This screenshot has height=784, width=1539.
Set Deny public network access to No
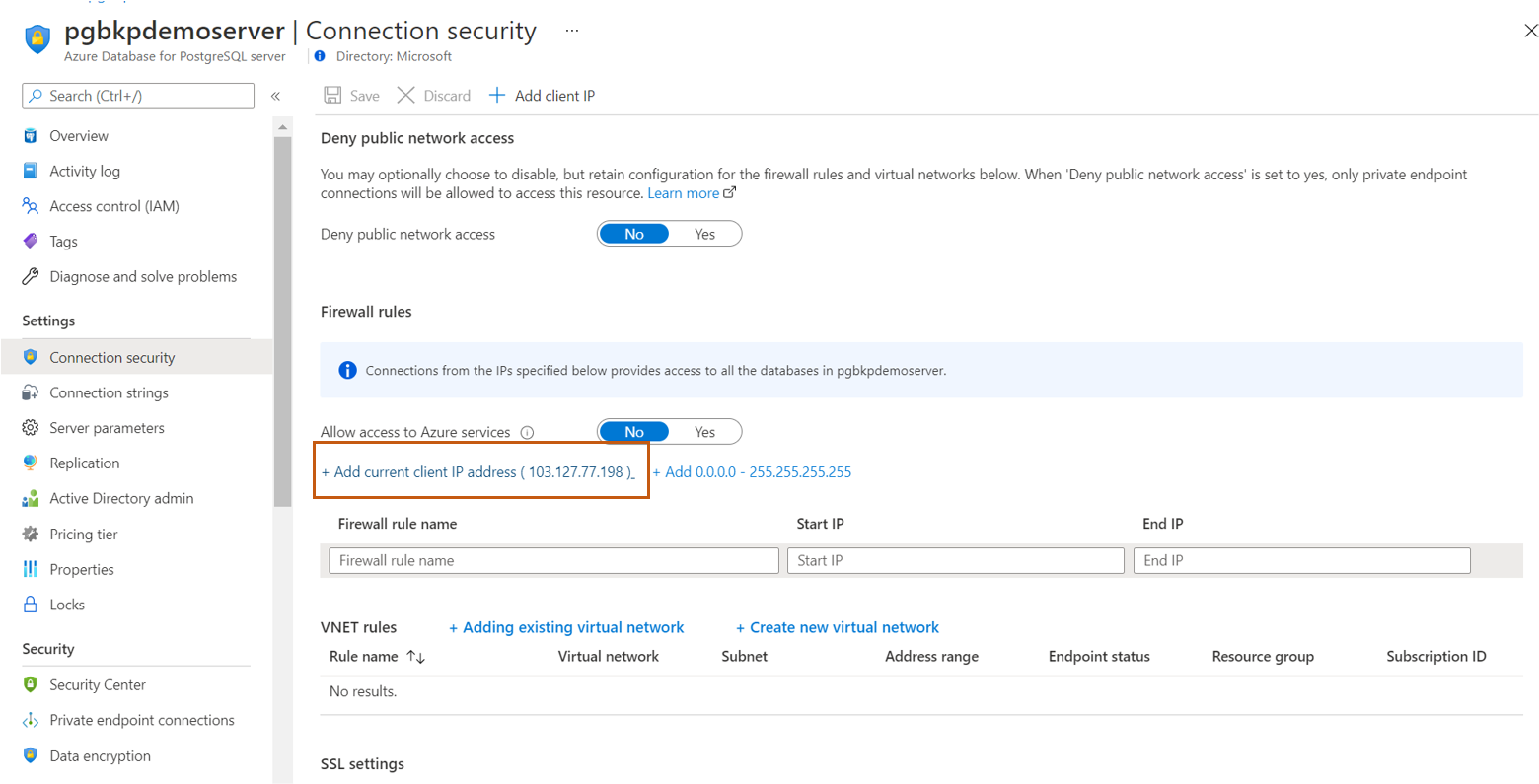point(634,234)
